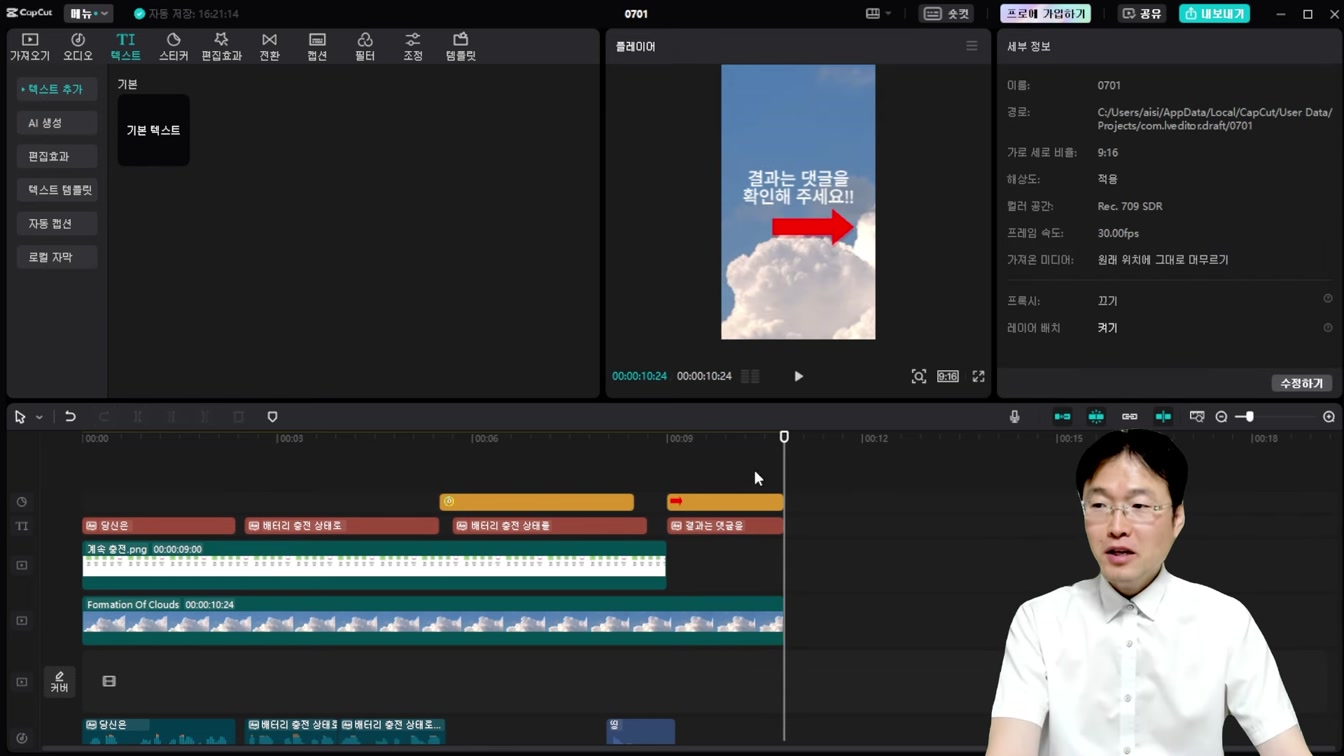This screenshot has height=756, width=1344.
Task: Choose the selection pointer tool
Action: point(20,417)
